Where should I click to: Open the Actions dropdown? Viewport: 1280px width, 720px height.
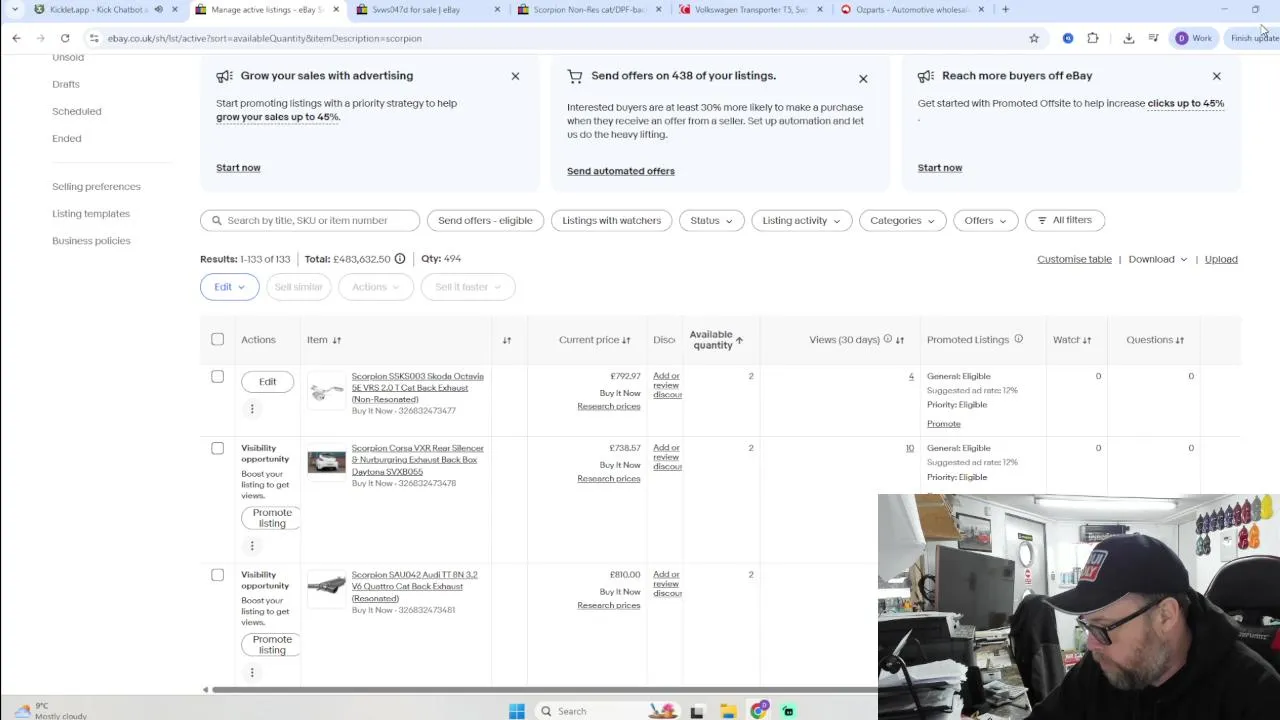click(x=375, y=287)
